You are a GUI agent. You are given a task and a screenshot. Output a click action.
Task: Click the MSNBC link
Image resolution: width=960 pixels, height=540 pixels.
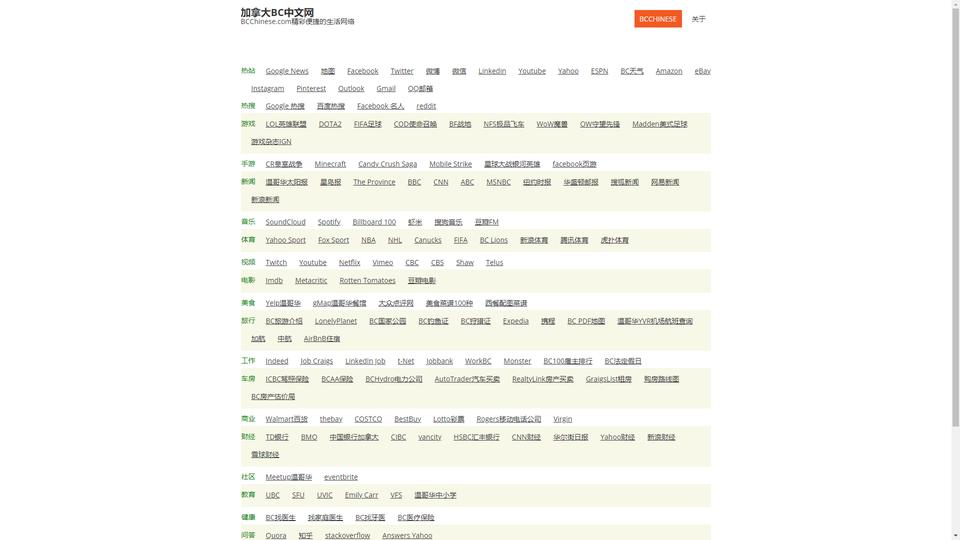498,182
